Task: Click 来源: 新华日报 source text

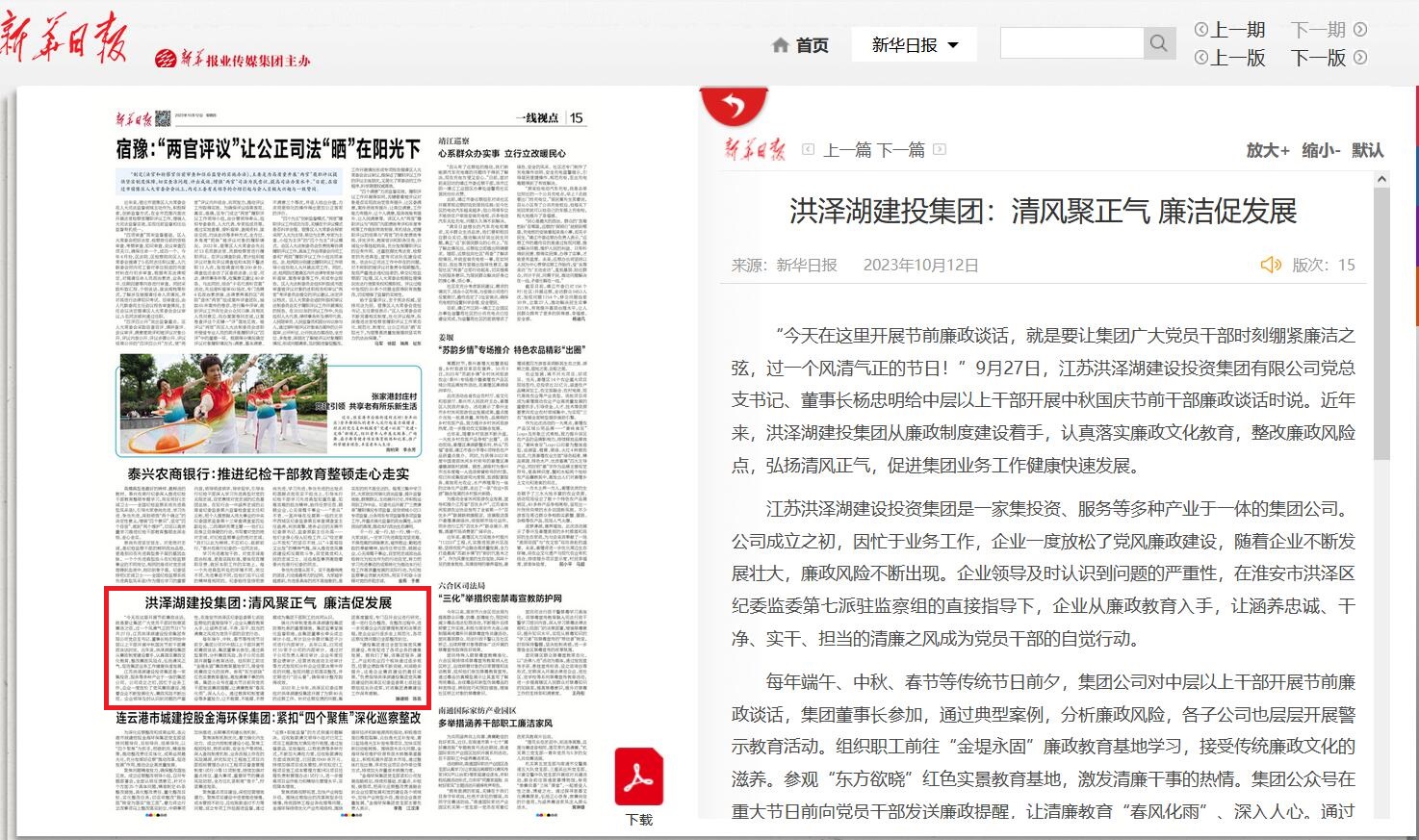Action: (784, 266)
